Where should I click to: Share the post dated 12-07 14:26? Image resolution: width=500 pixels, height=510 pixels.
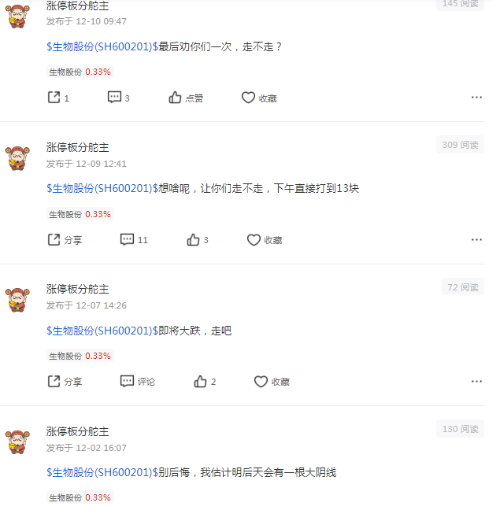pyautogui.click(x=65, y=381)
